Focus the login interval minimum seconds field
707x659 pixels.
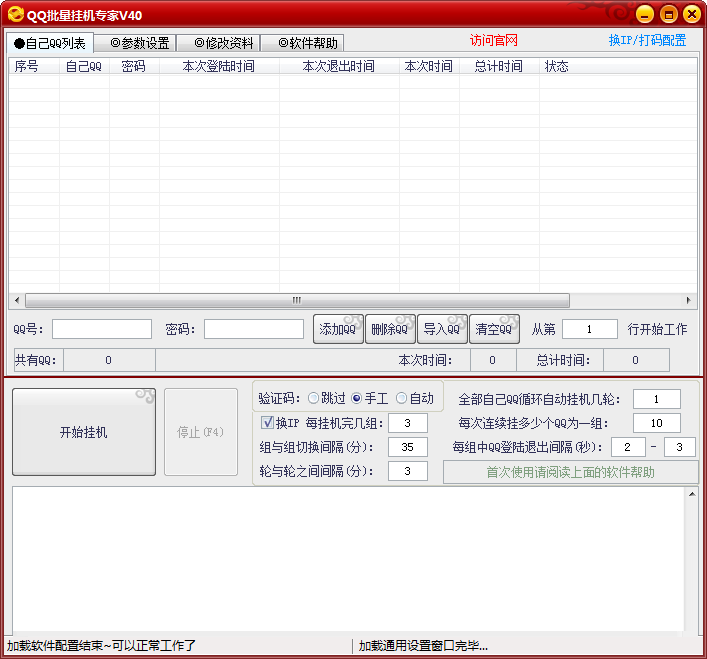(x=628, y=447)
